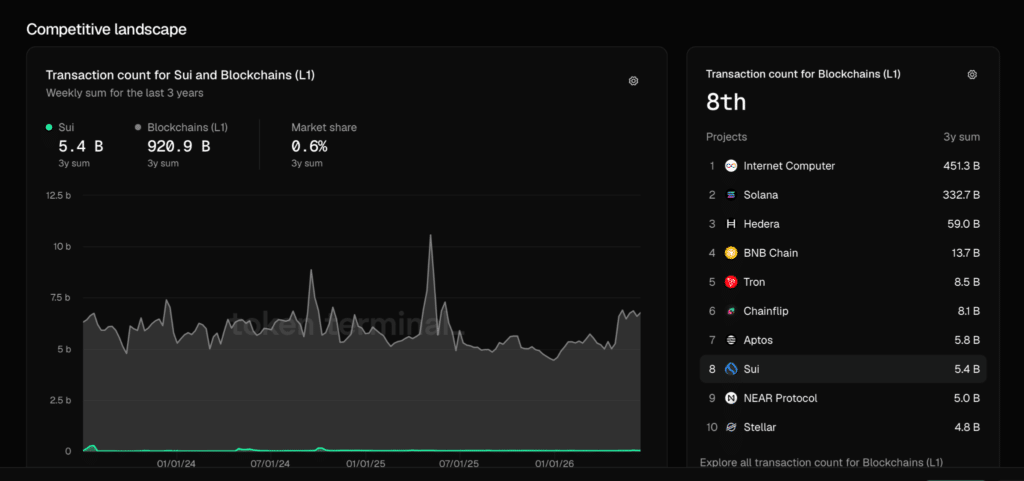The image size is (1024, 481).
Task: Click the Sui logo icon in ranking
Action: [x=731, y=369]
